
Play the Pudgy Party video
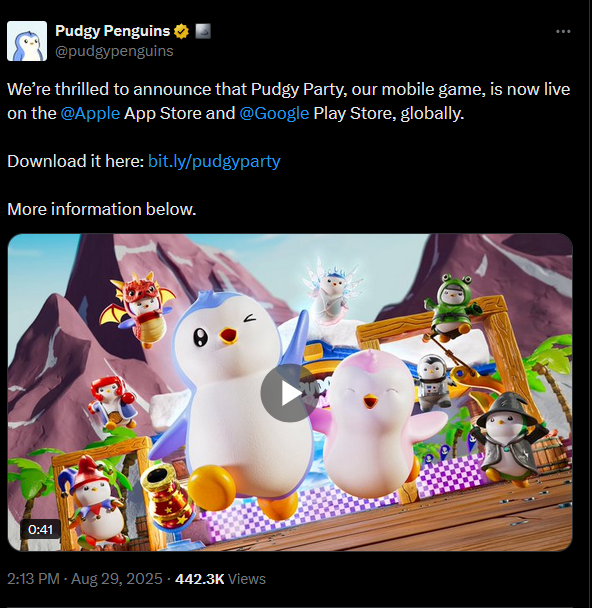click(x=287, y=393)
